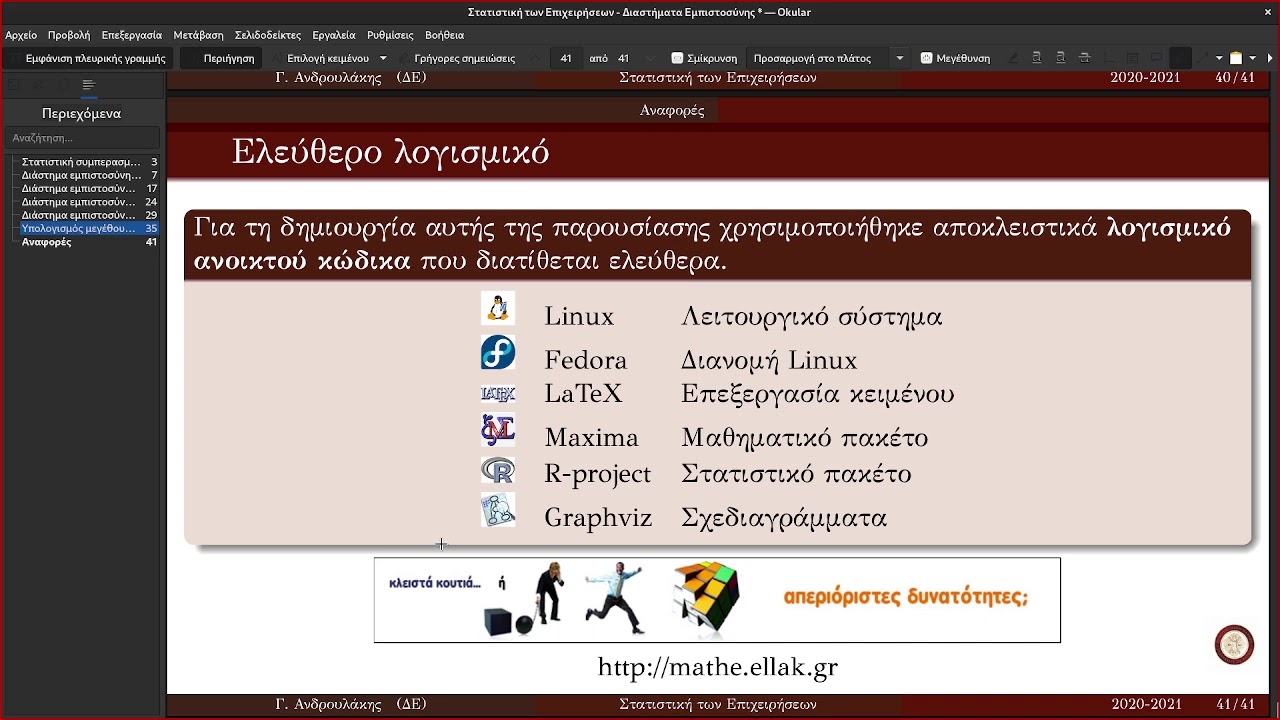Screen dimensions: 1280x720
Task: Activate the Περιήγηση browse tool
Action: pyautogui.click(x=220, y=58)
